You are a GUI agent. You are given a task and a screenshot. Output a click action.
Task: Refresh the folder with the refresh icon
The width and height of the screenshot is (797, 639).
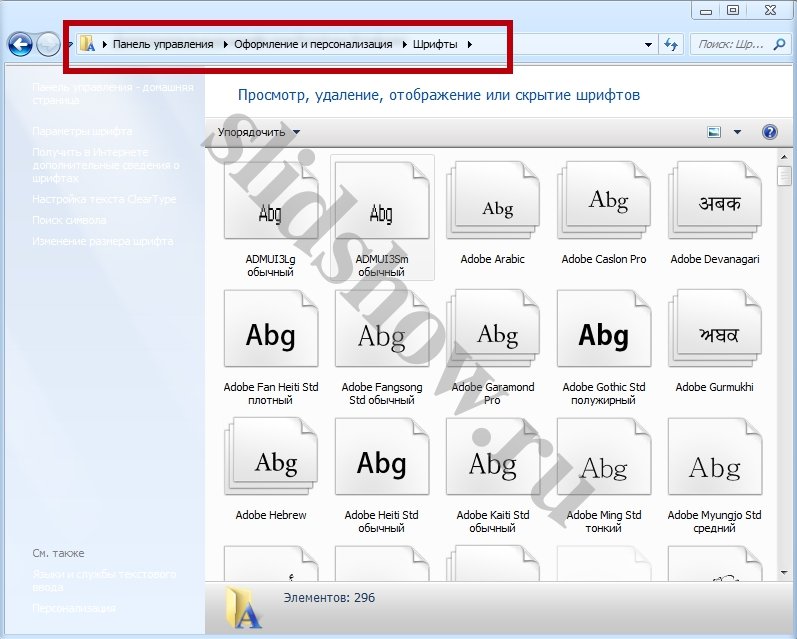click(x=671, y=45)
